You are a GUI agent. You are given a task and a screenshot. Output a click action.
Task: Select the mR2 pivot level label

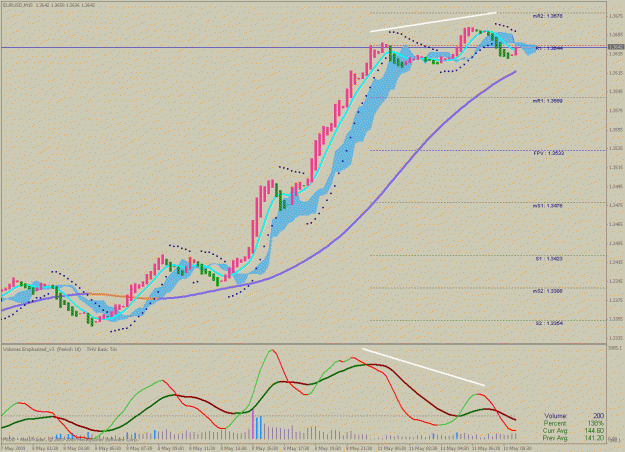point(548,16)
